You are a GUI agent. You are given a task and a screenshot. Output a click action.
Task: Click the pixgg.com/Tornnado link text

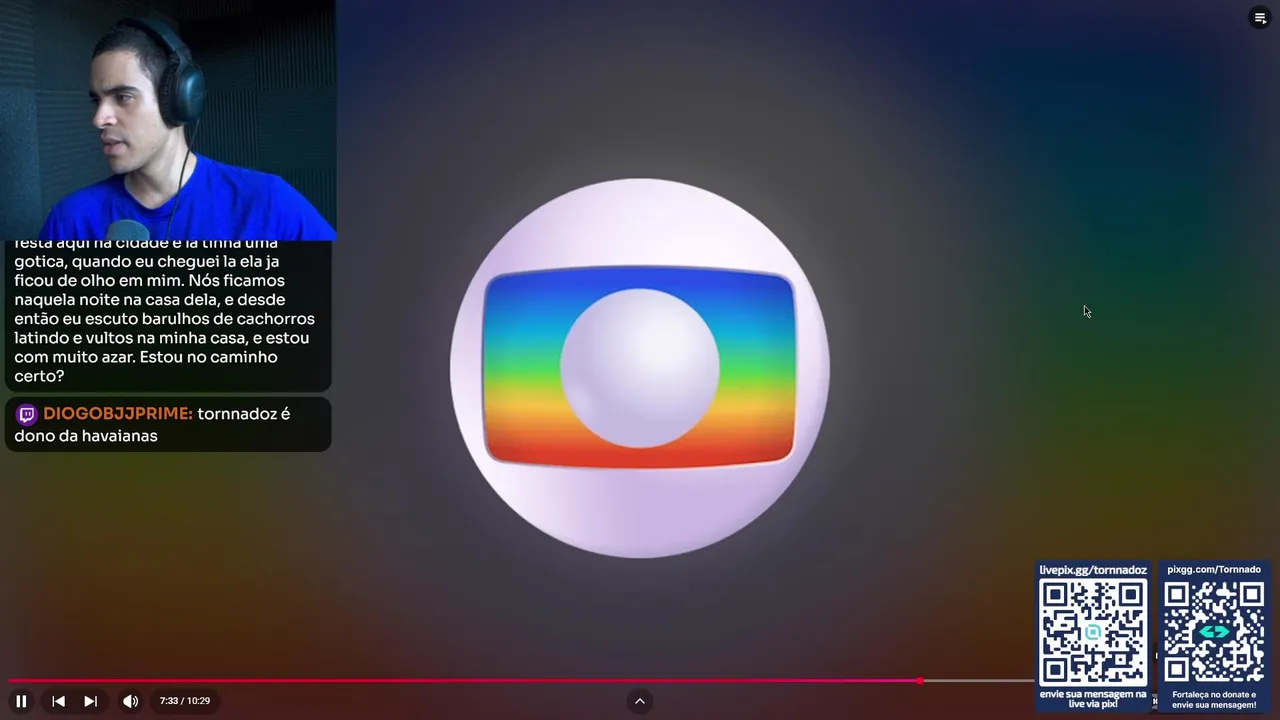pos(1214,570)
